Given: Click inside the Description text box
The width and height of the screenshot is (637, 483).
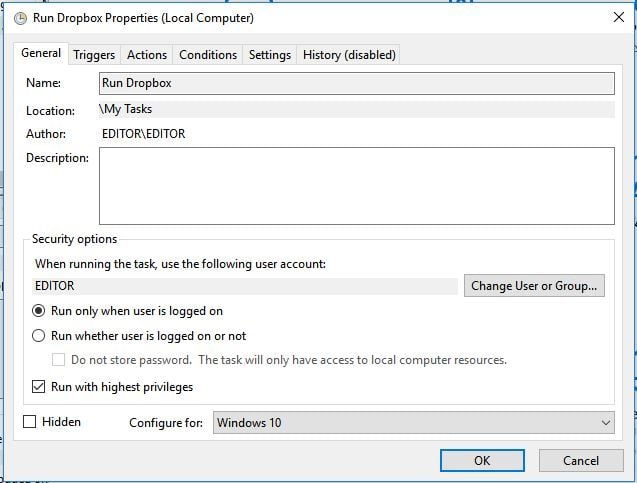Looking at the screenshot, I should (356, 186).
